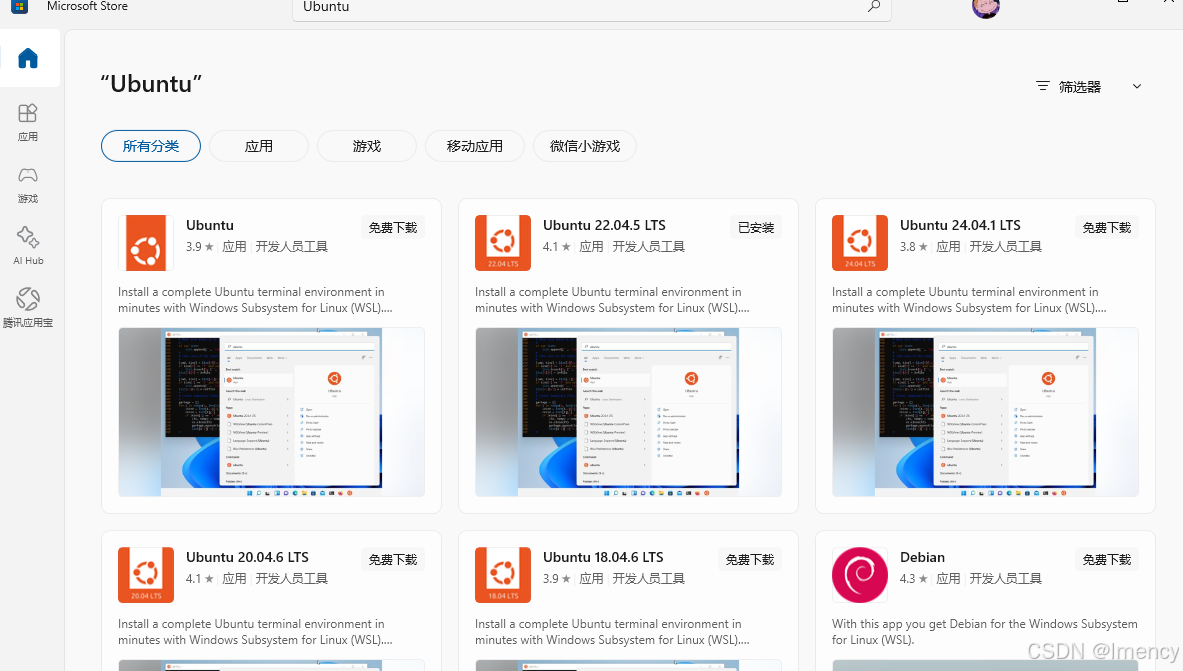Click the Ubuntu 24.04 LTS app icon
Image resolution: width=1183 pixels, height=671 pixels.
pos(859,242)
